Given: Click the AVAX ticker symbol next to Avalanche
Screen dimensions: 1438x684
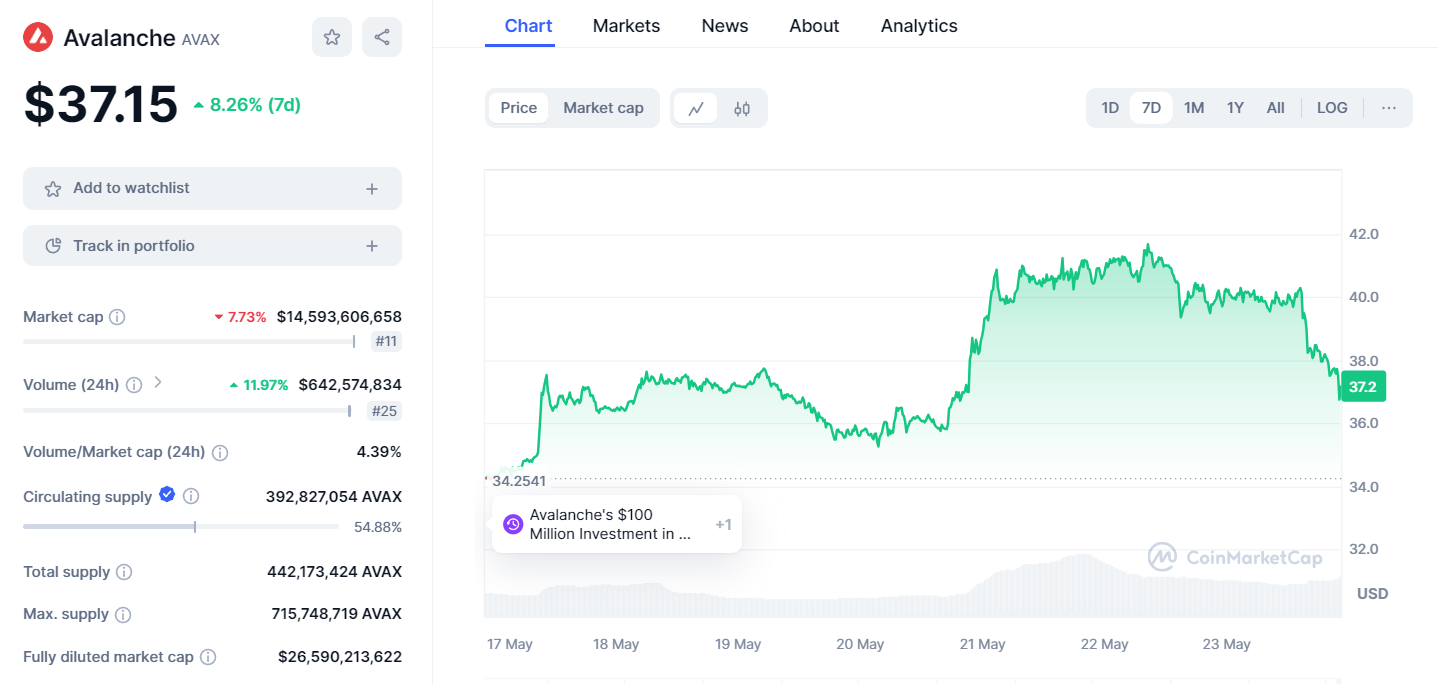Looking at the screenshot, I should (201, 40).
